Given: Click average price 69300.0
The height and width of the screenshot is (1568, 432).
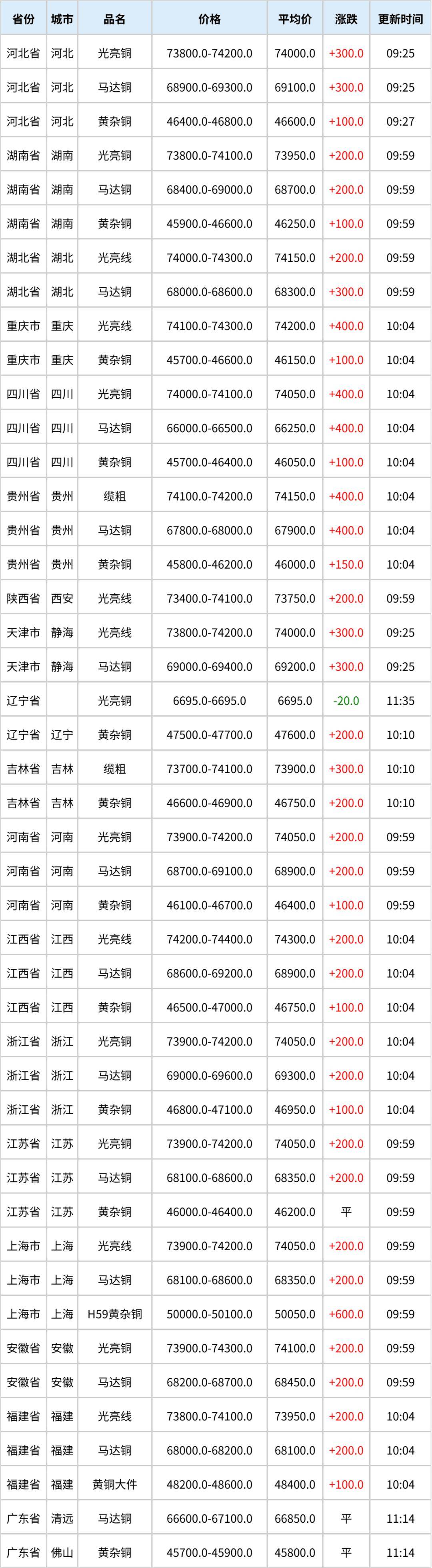Looking at the screenshot, I should tap(295, 1076).
